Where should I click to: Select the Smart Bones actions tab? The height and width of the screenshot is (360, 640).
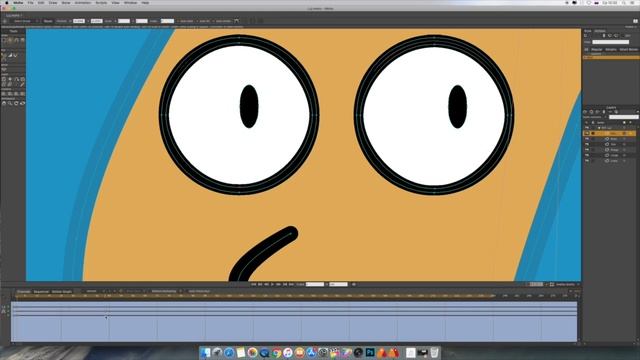point(629,49)
